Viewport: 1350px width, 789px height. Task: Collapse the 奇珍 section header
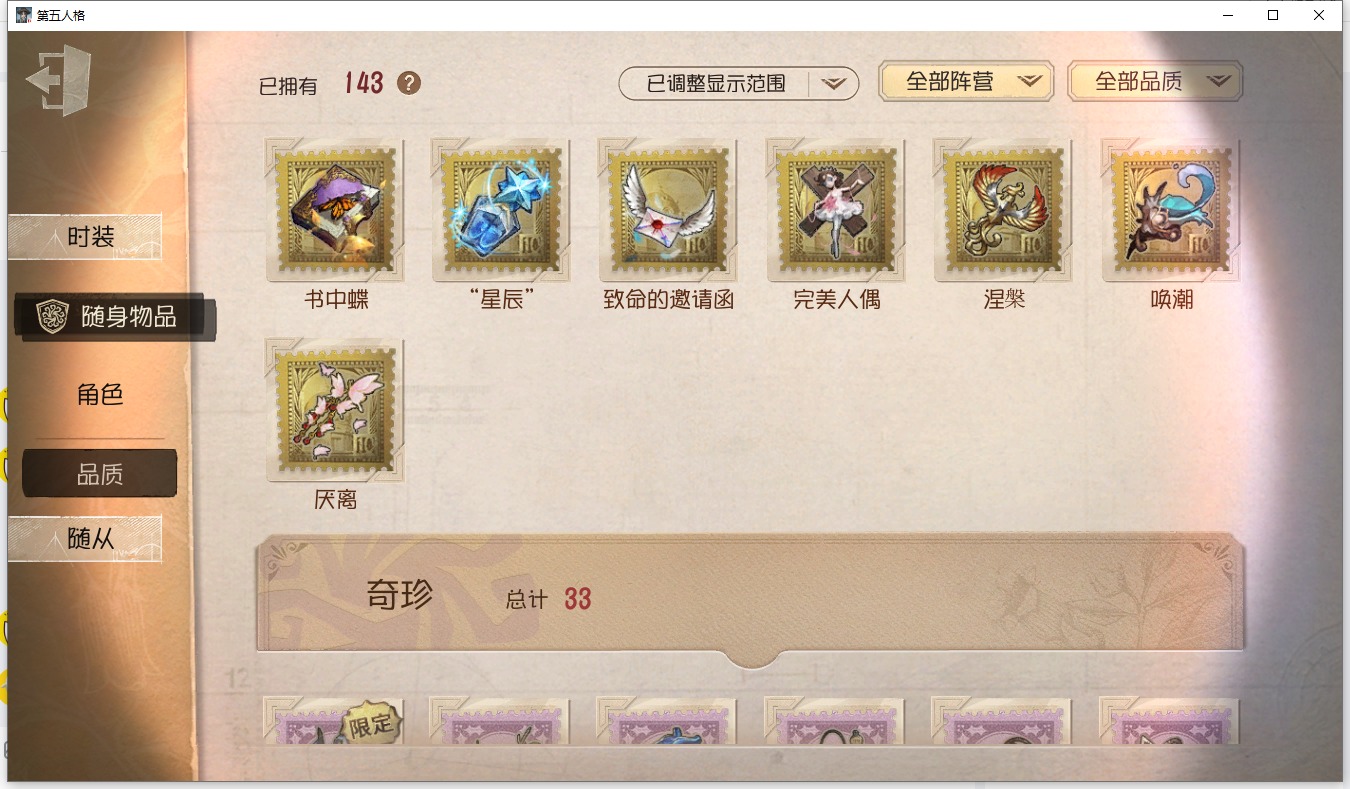coord(750,599)
